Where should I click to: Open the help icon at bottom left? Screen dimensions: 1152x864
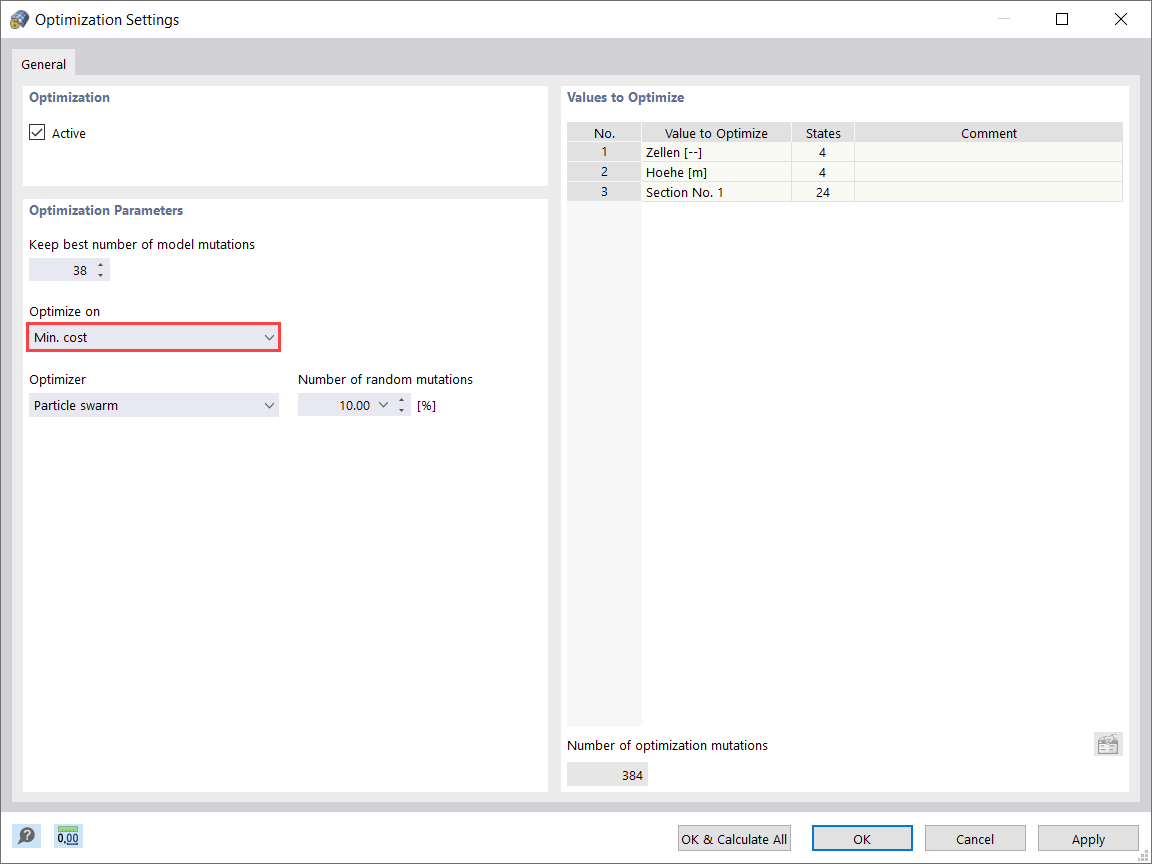tap(26, 835)
